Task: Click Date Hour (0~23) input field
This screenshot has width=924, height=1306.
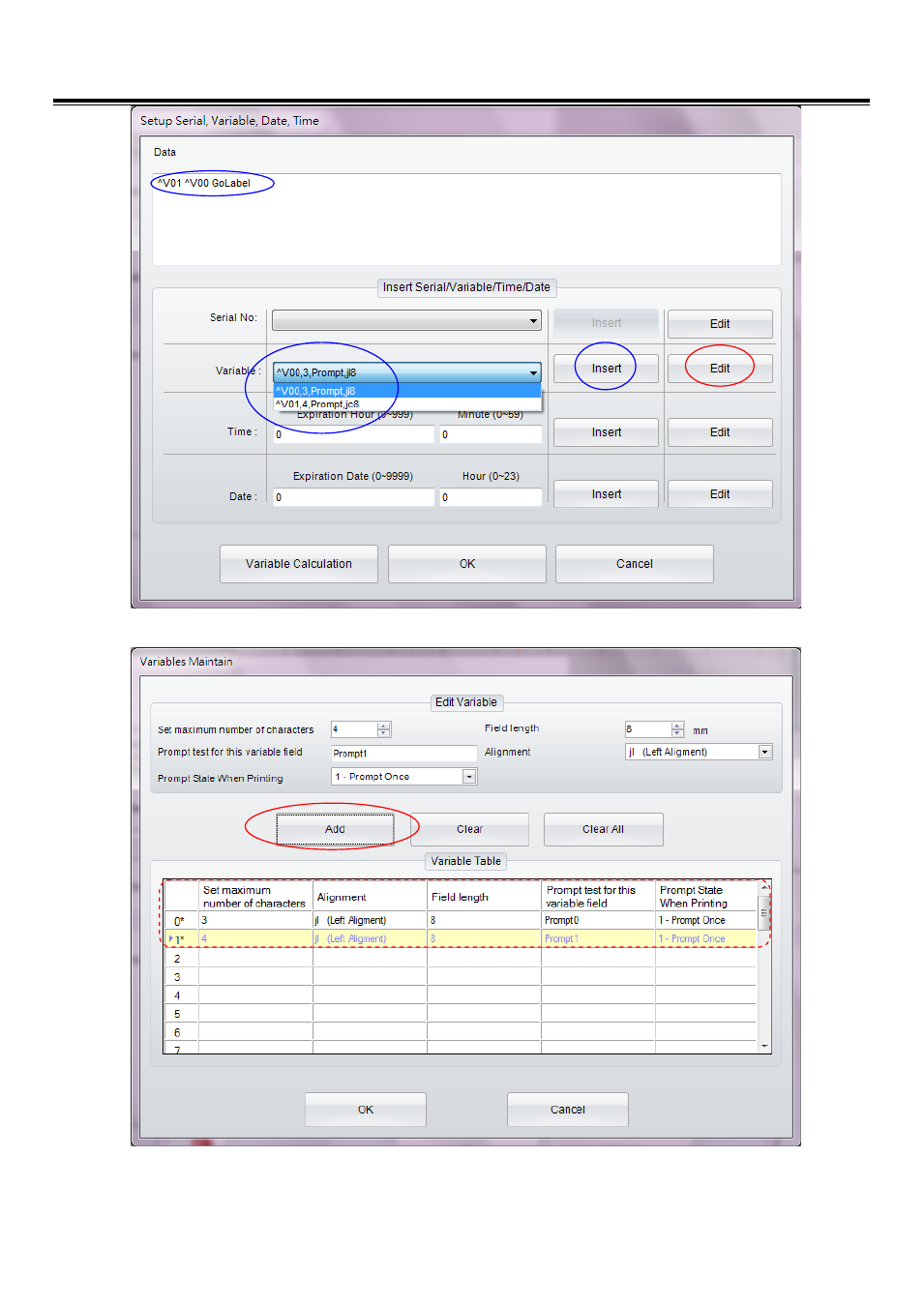Action: pyautogui.click(x=491, y=497)
